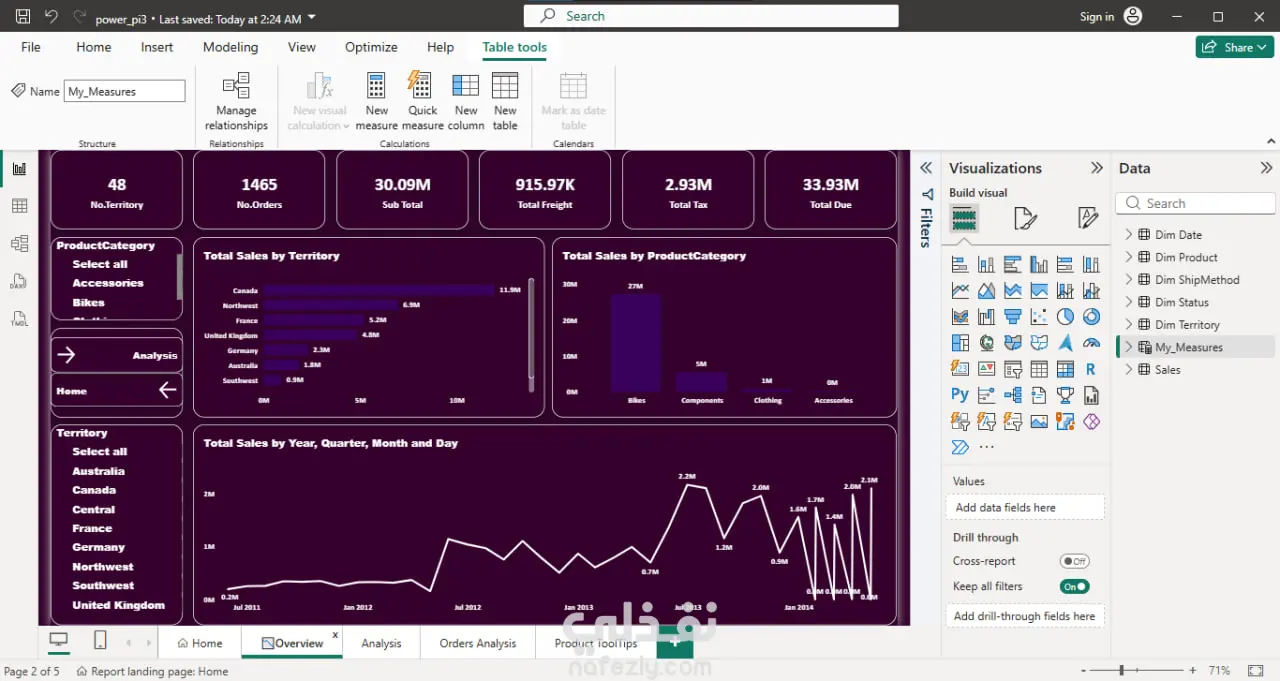Open Format visual pane icon

point(1025,218)
